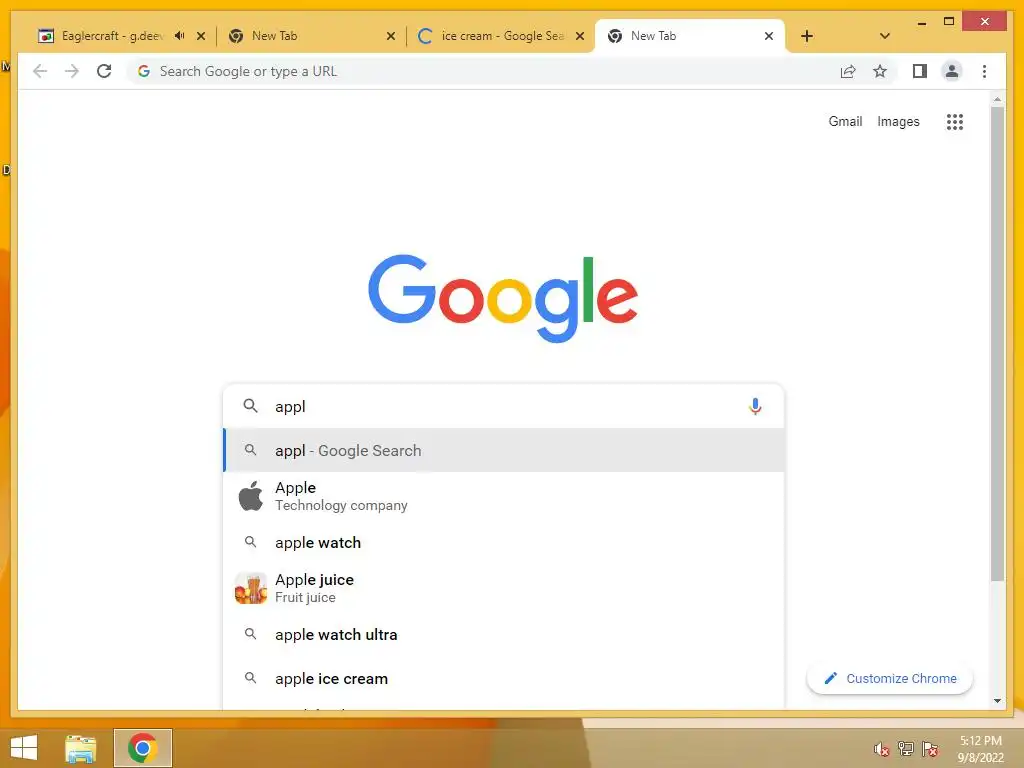1024x768 pixels.
Task: Open the Windows Start button
Action: (24, 748)
